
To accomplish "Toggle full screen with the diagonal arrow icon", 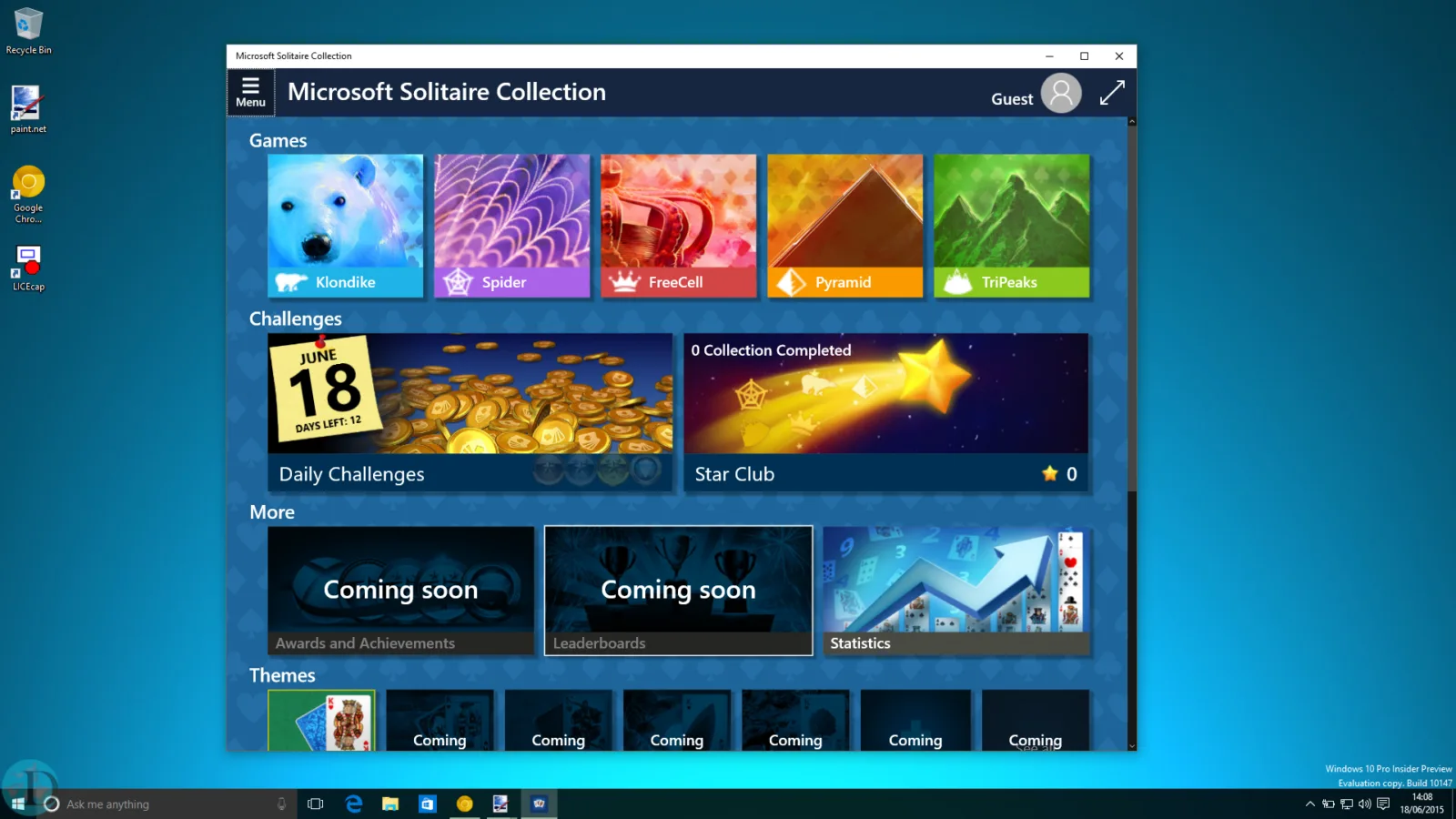I will pyautogui.click(x=1112, y=93).
